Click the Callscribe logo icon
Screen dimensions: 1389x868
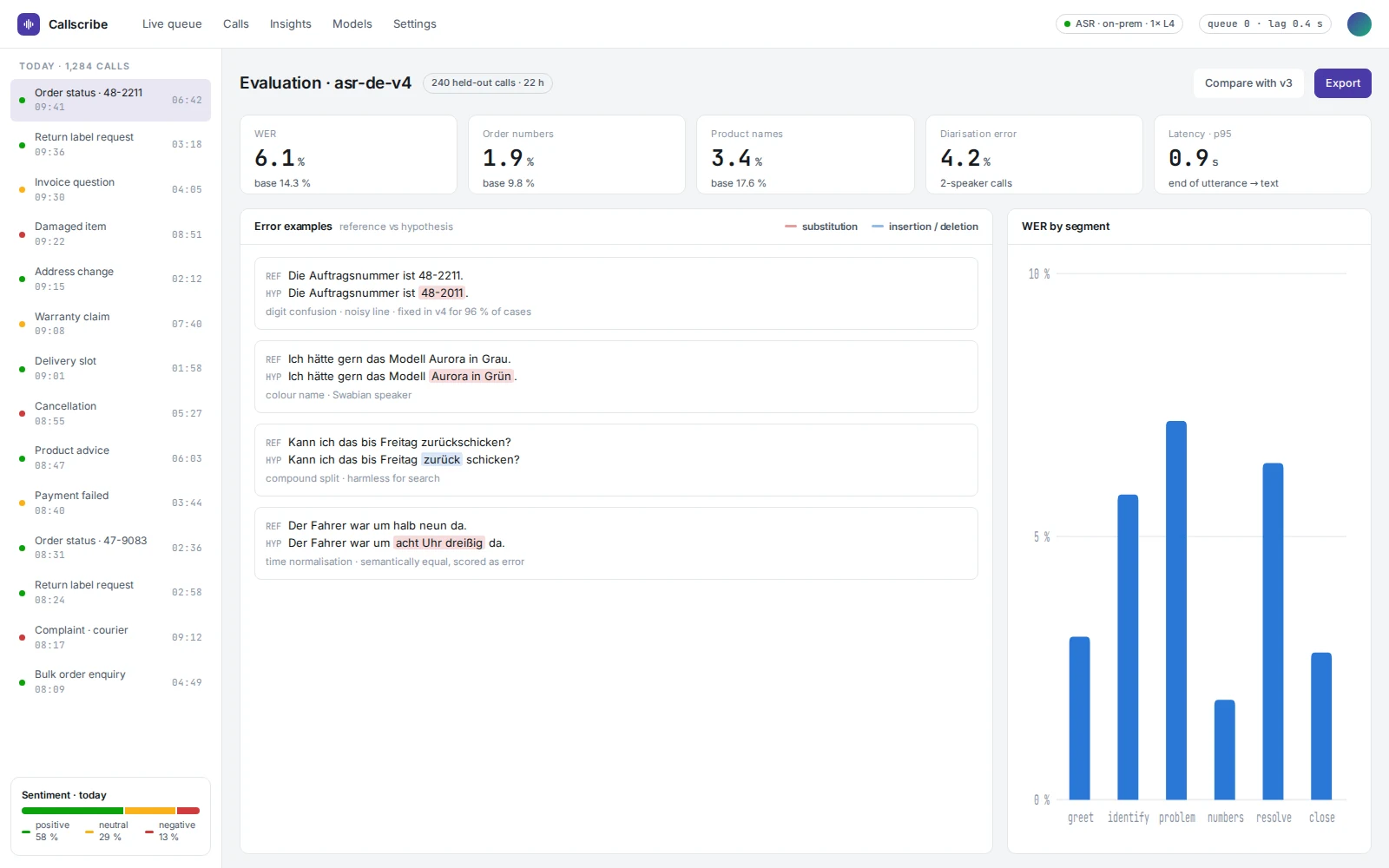pyautogui.click(x=29, y=24)
